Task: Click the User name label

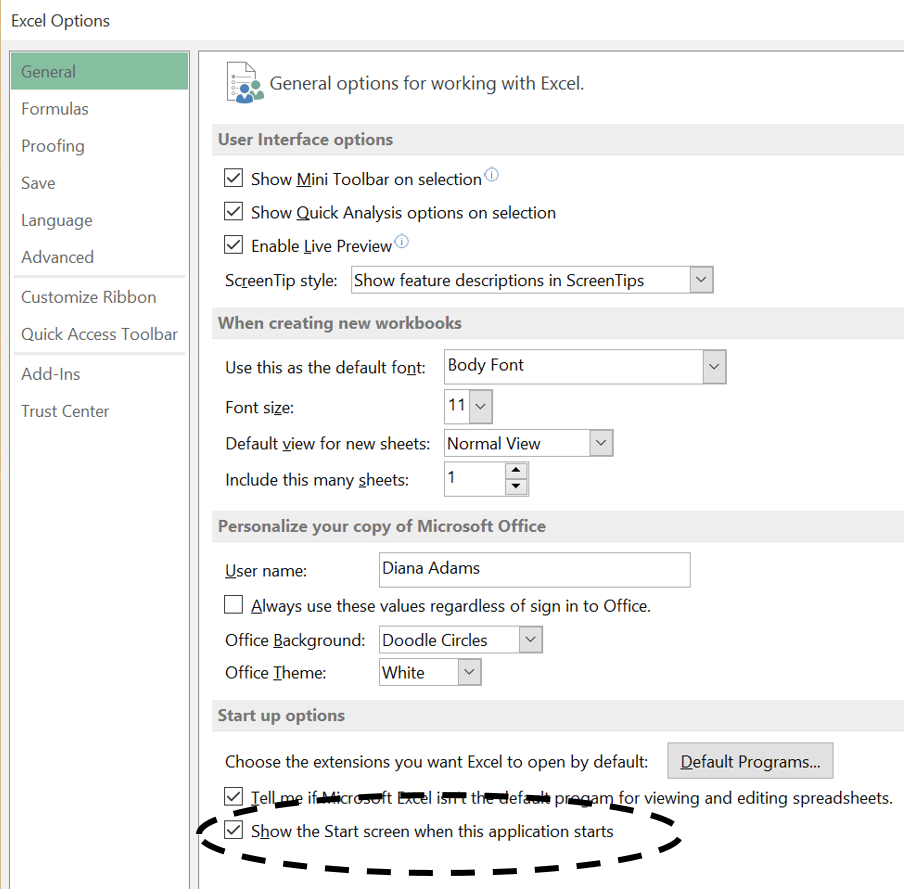Action: [266, 571]
